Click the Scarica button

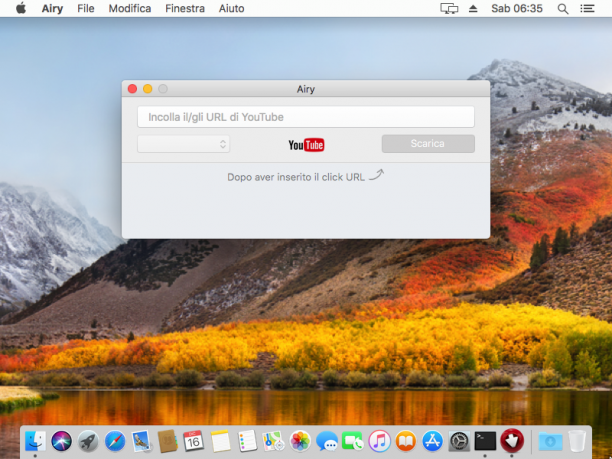[428, 144]
